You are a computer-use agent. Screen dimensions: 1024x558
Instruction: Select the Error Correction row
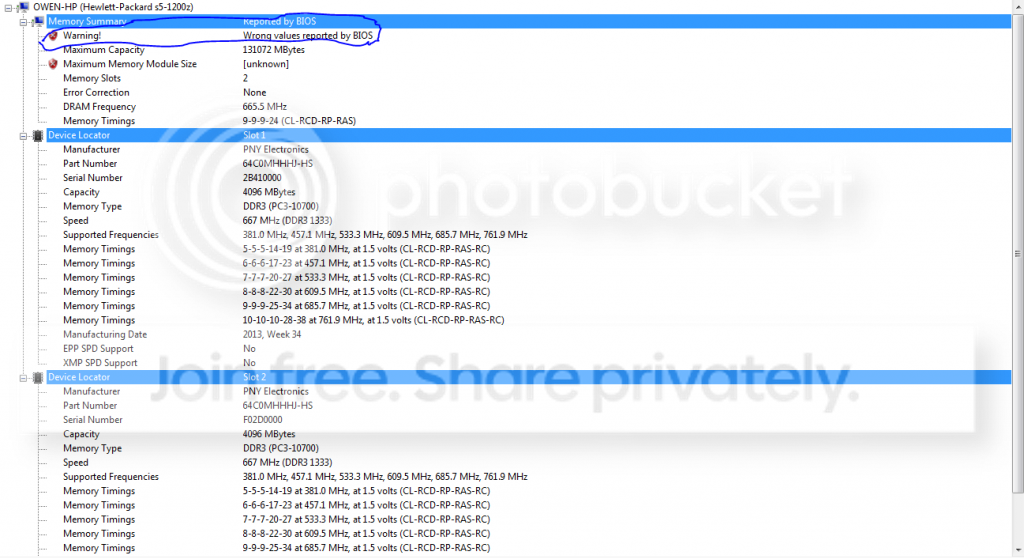point(529,93)
